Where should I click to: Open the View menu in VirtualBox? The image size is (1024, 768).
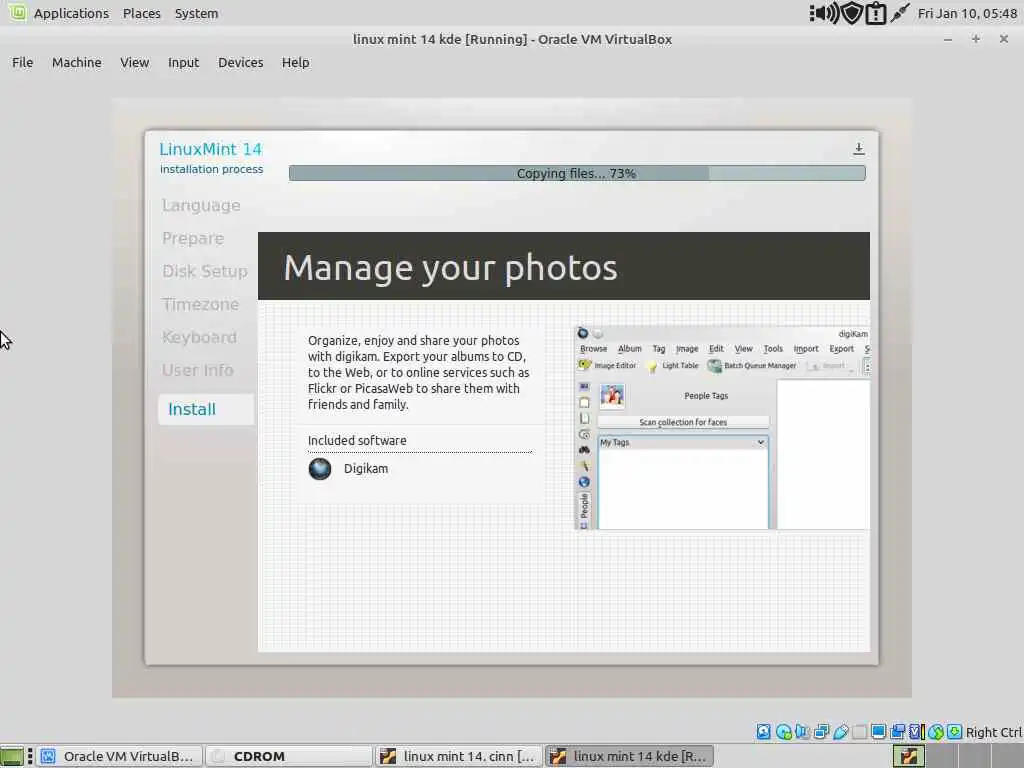pos(135,63)
